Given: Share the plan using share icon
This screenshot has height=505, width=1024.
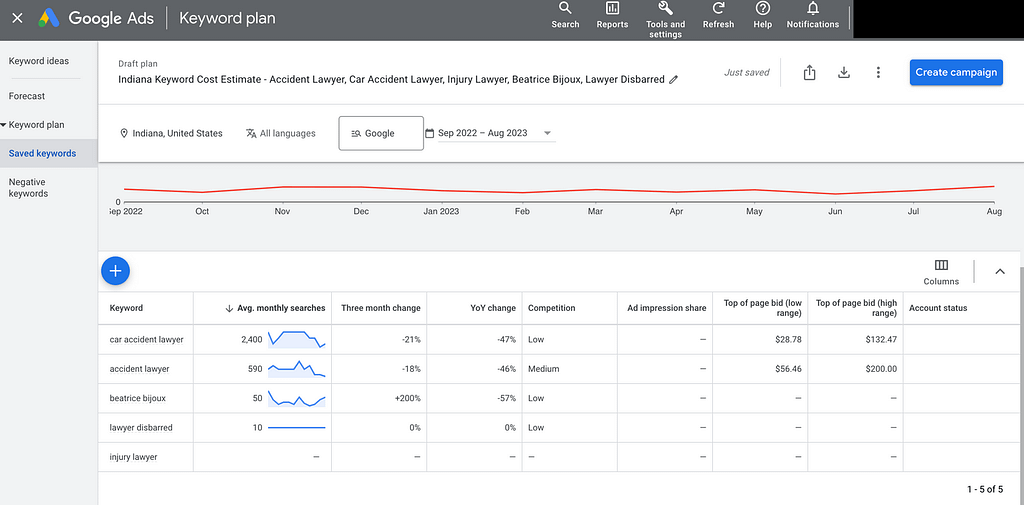Looking at the screenshot, I should point(809,73).
